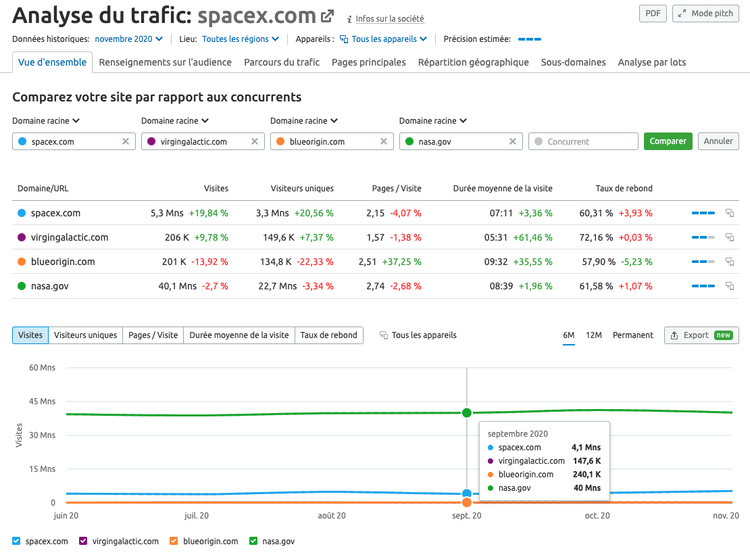Screen dimensions: 750x553
Task: Switch chart to Durée moyenne de la visite
Action: point(239,335)
